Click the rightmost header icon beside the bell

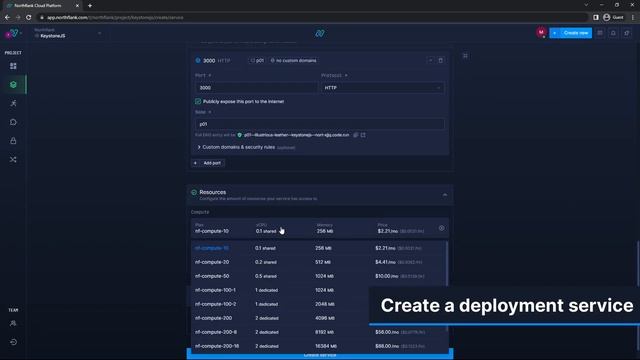627,33
